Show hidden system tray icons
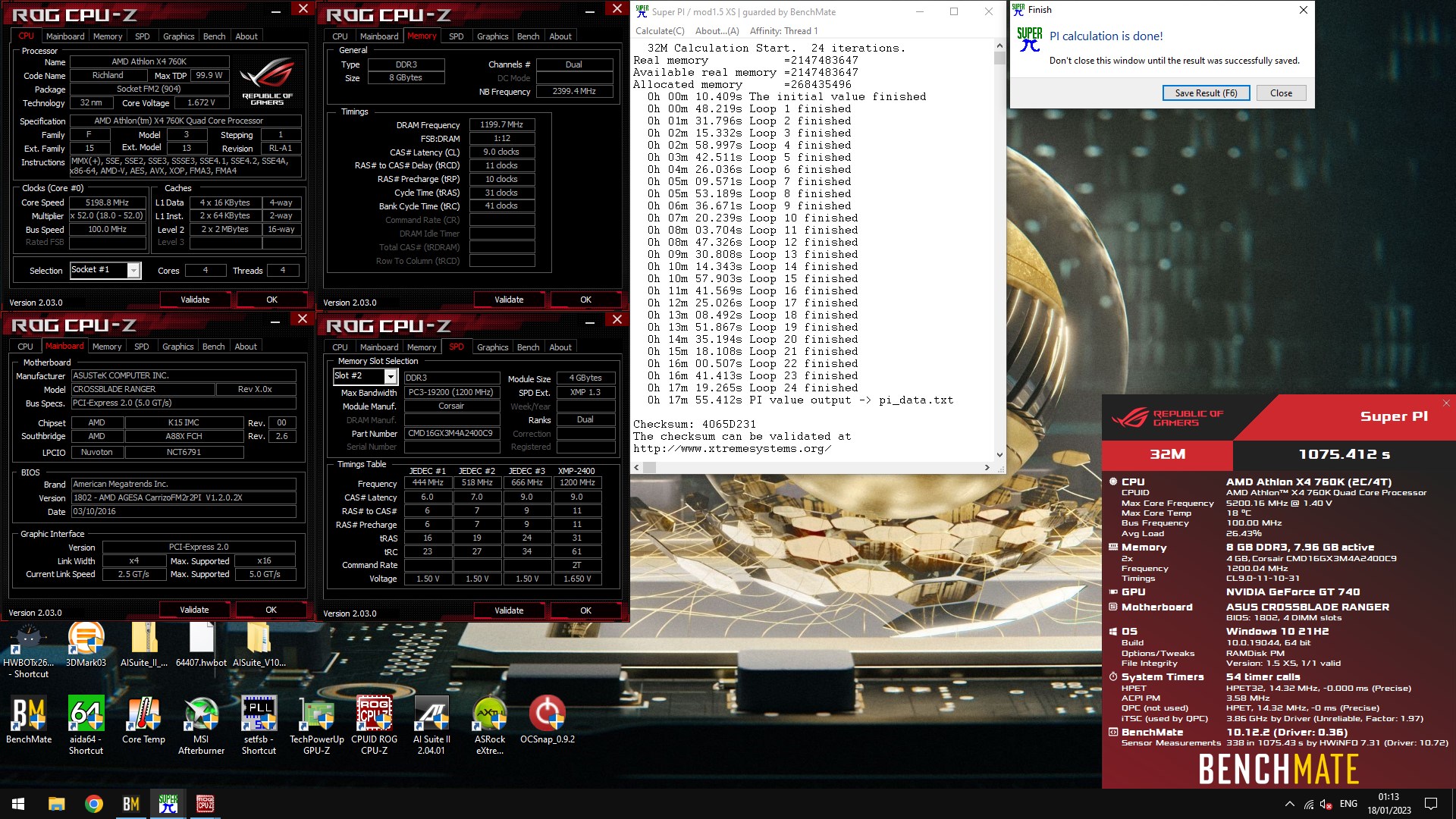 (x=1289, y=804)
